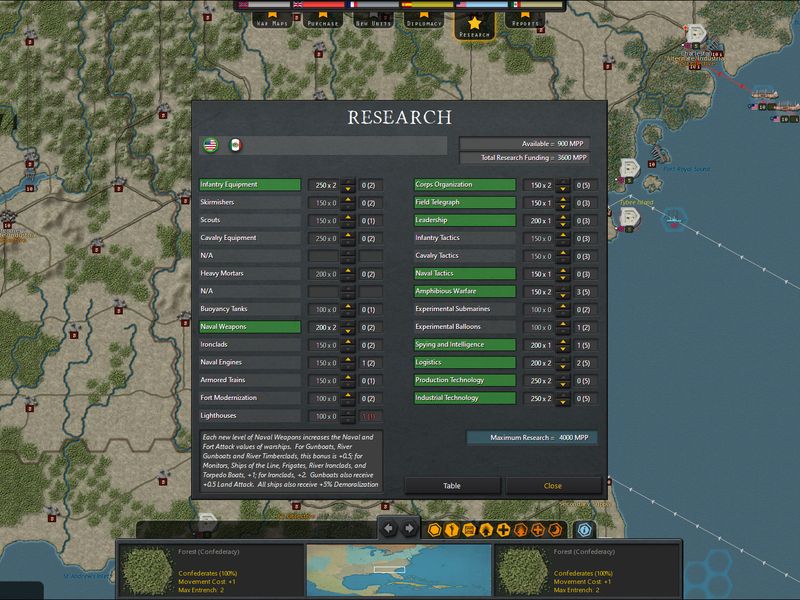The width and height of the screenshot is (800, 600).
Task: Select Infantry Tactics research row
Action: coord(465,238)
